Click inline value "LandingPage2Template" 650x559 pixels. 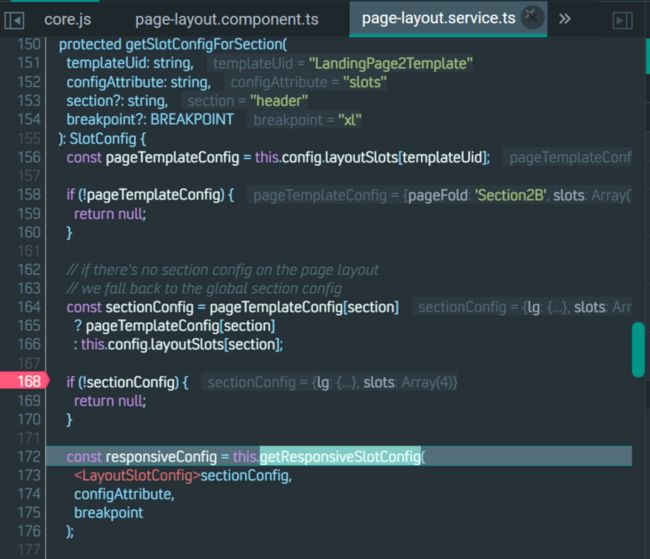pos(390,63)
